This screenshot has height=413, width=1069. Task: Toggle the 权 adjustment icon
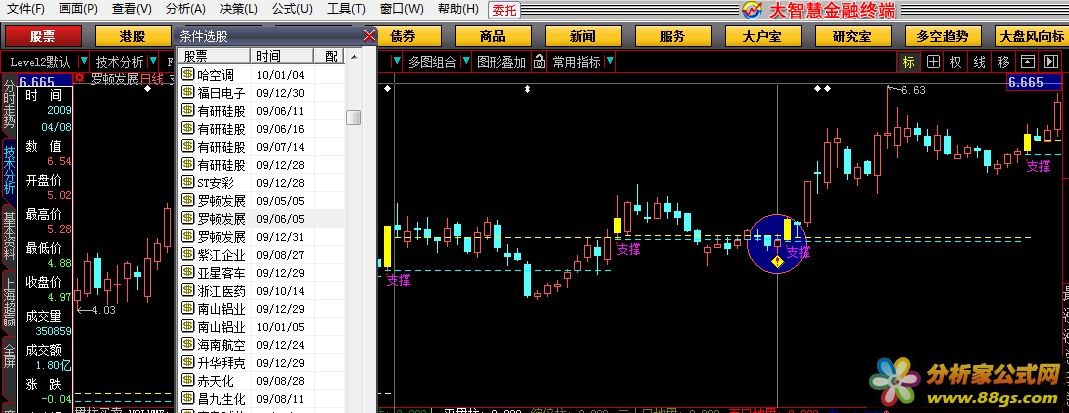956,62
